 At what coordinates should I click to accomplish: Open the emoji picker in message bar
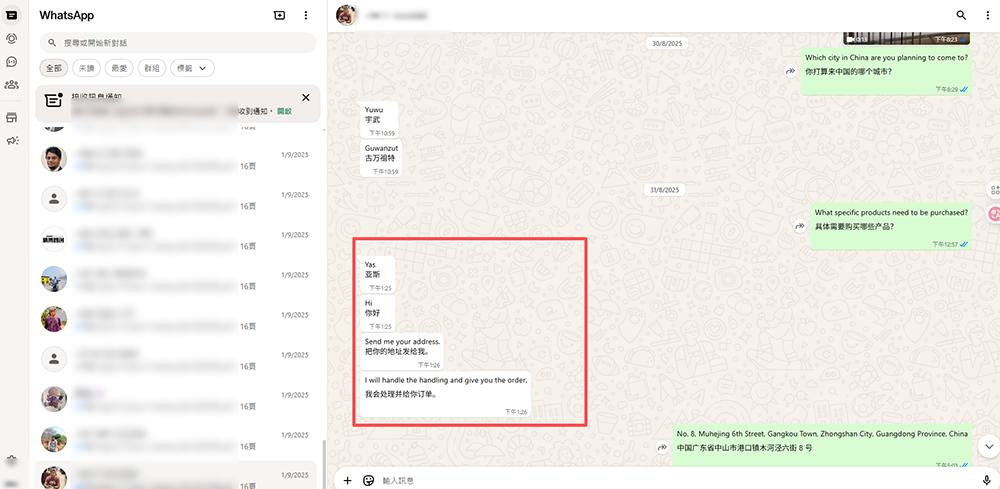(x=368, y=480)
